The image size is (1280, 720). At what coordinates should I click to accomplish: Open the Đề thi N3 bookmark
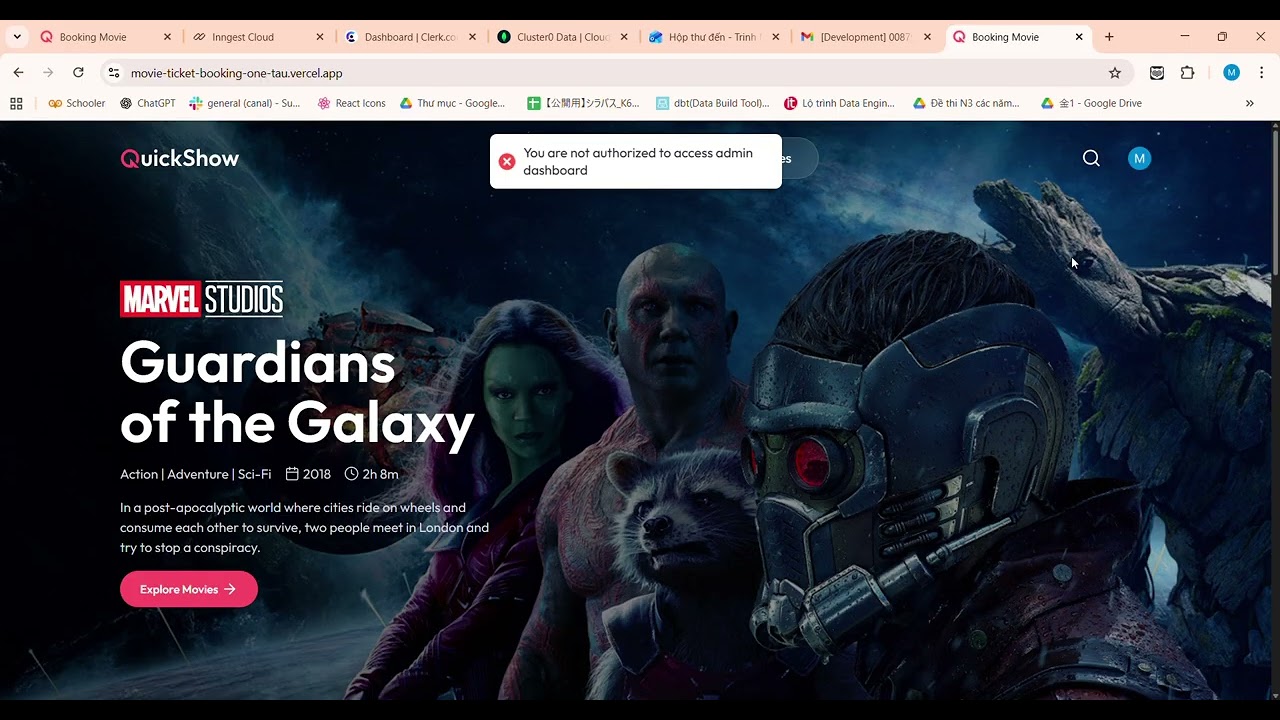[x=967, y=103]
